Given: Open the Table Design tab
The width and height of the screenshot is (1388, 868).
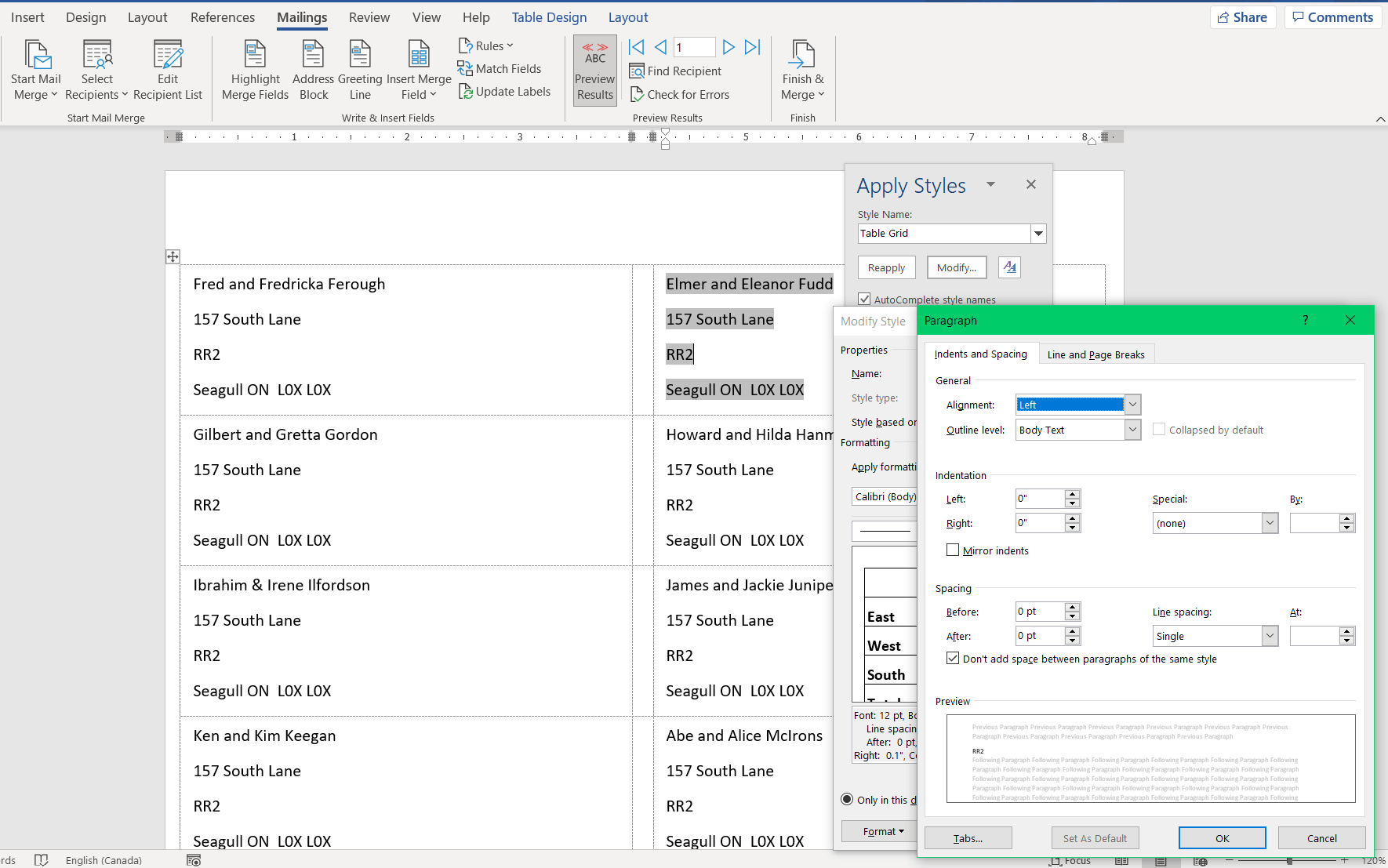Looking at the screenshot, I should click(x=549, y=17).
